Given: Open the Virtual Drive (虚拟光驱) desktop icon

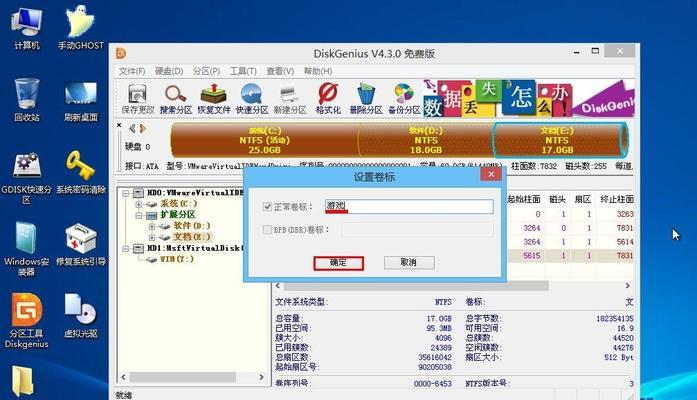Looking at the screenshot, I should 80,316.
